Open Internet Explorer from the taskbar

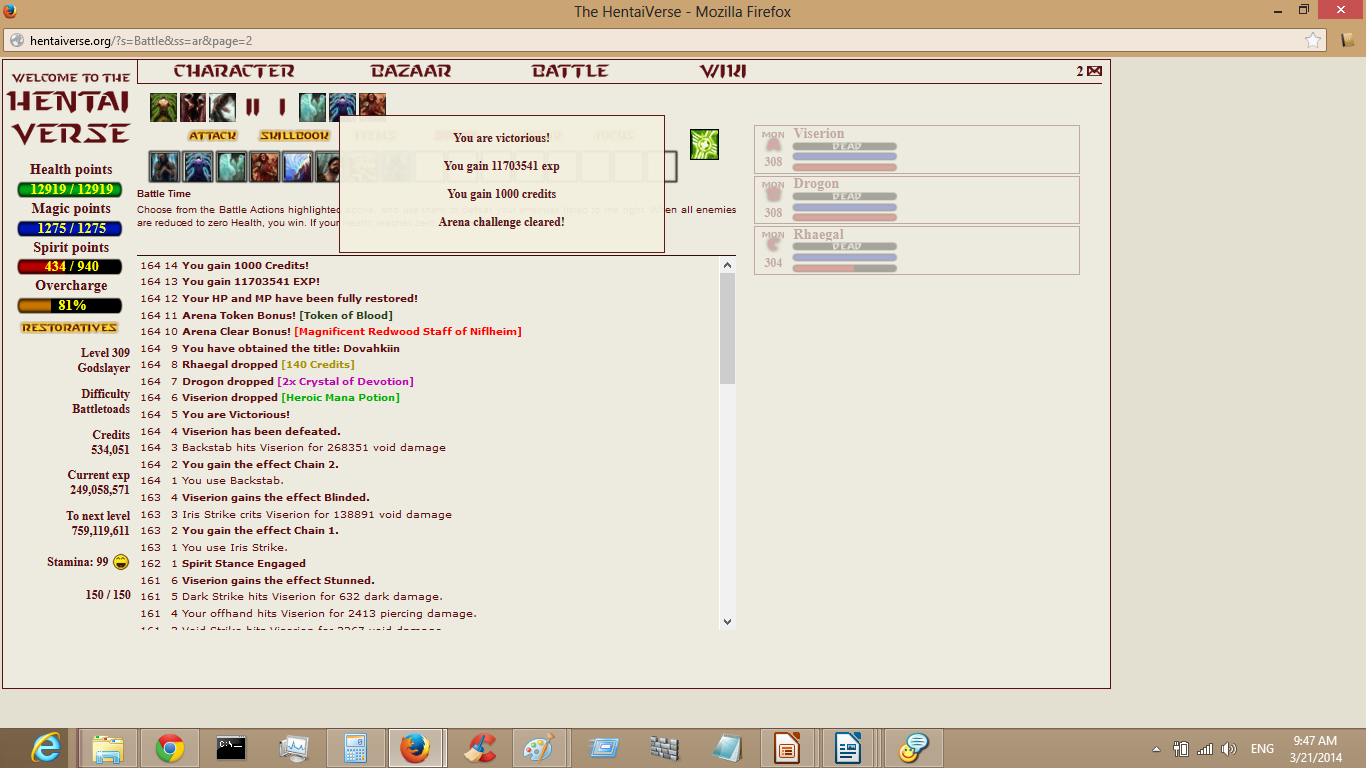point(46,748)
